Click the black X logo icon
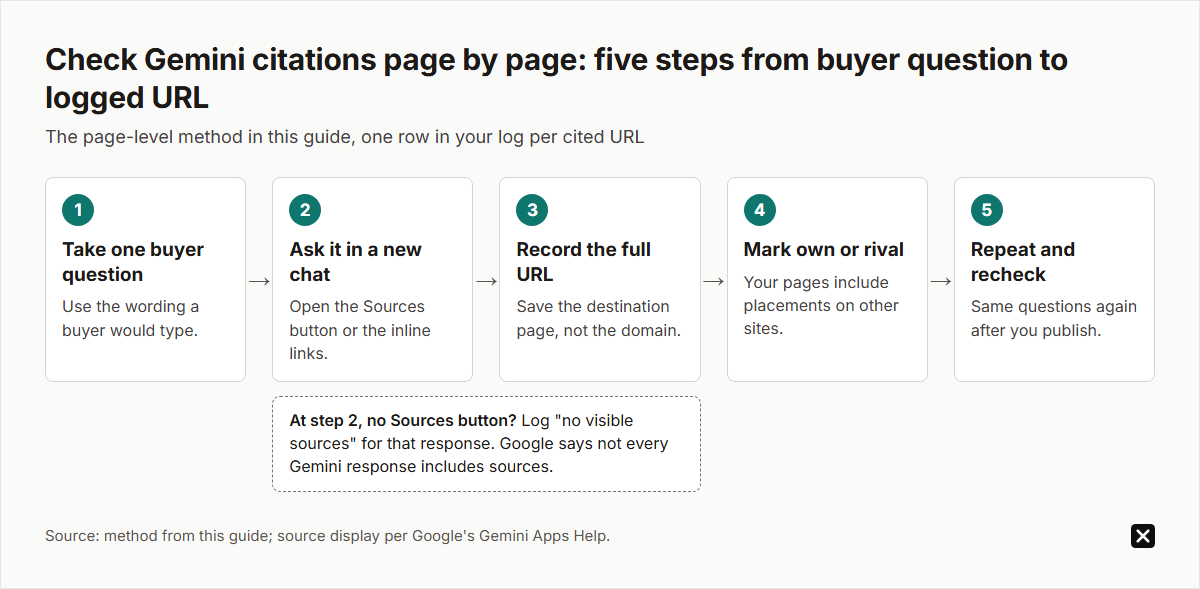 [1142, 536]
